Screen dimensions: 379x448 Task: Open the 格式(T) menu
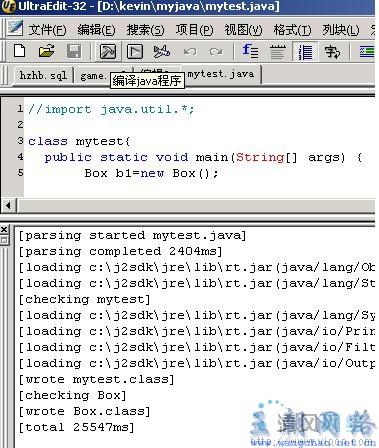[292, 30]
